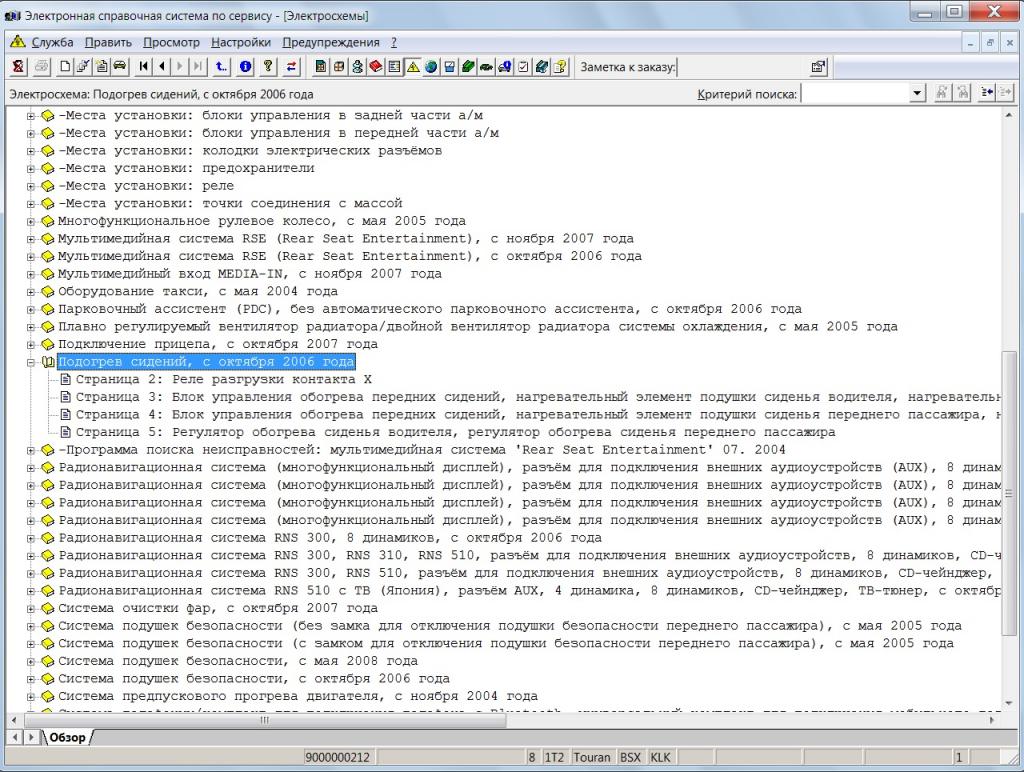This screenshot has width=1024, height=772.
Task: Open the Править menu
Action: pyautogui.click(x=108, y=42)
